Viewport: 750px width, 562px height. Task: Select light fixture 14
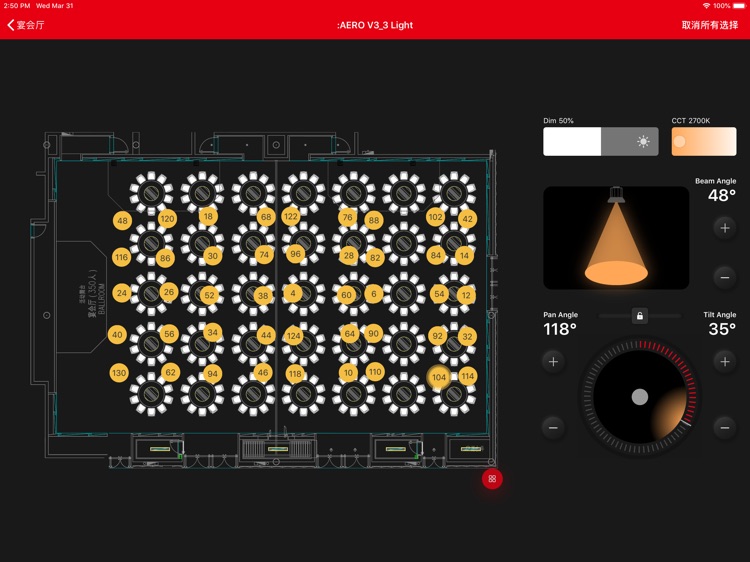(x=464, y=255)
